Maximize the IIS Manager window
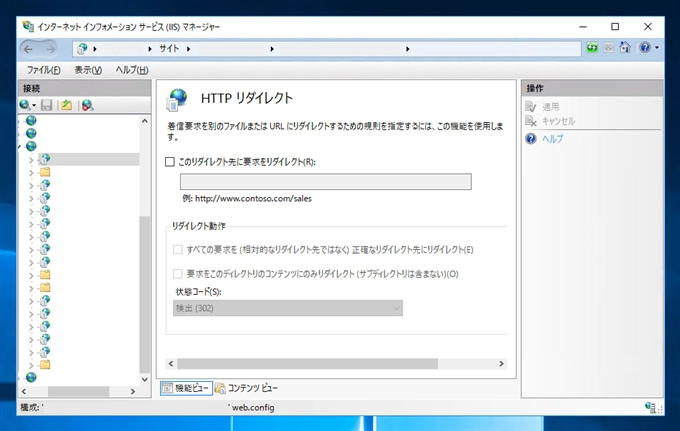The image size is (680, 431). point(615,27)
